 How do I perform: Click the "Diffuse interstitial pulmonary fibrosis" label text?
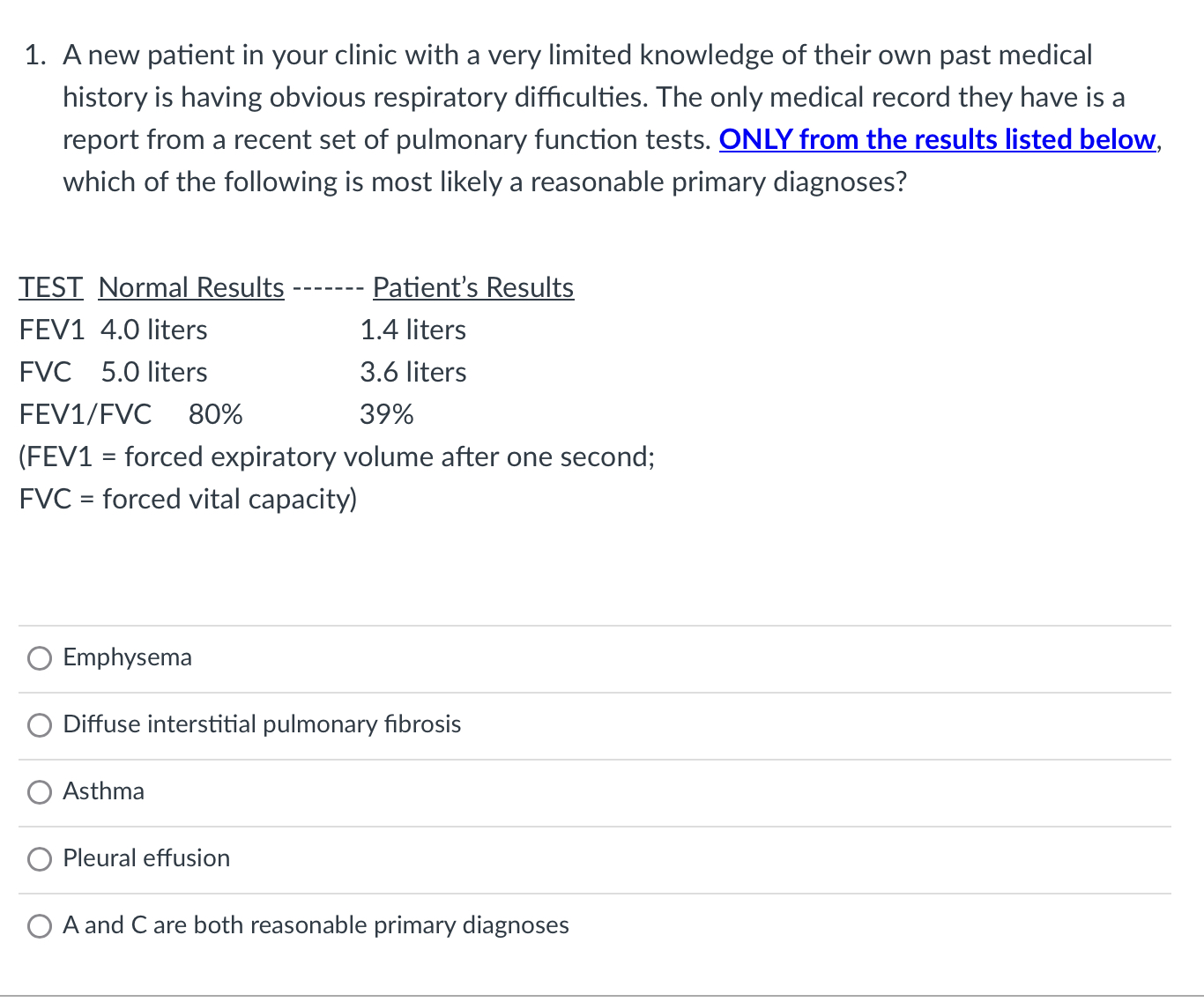[x=262, y=724]
